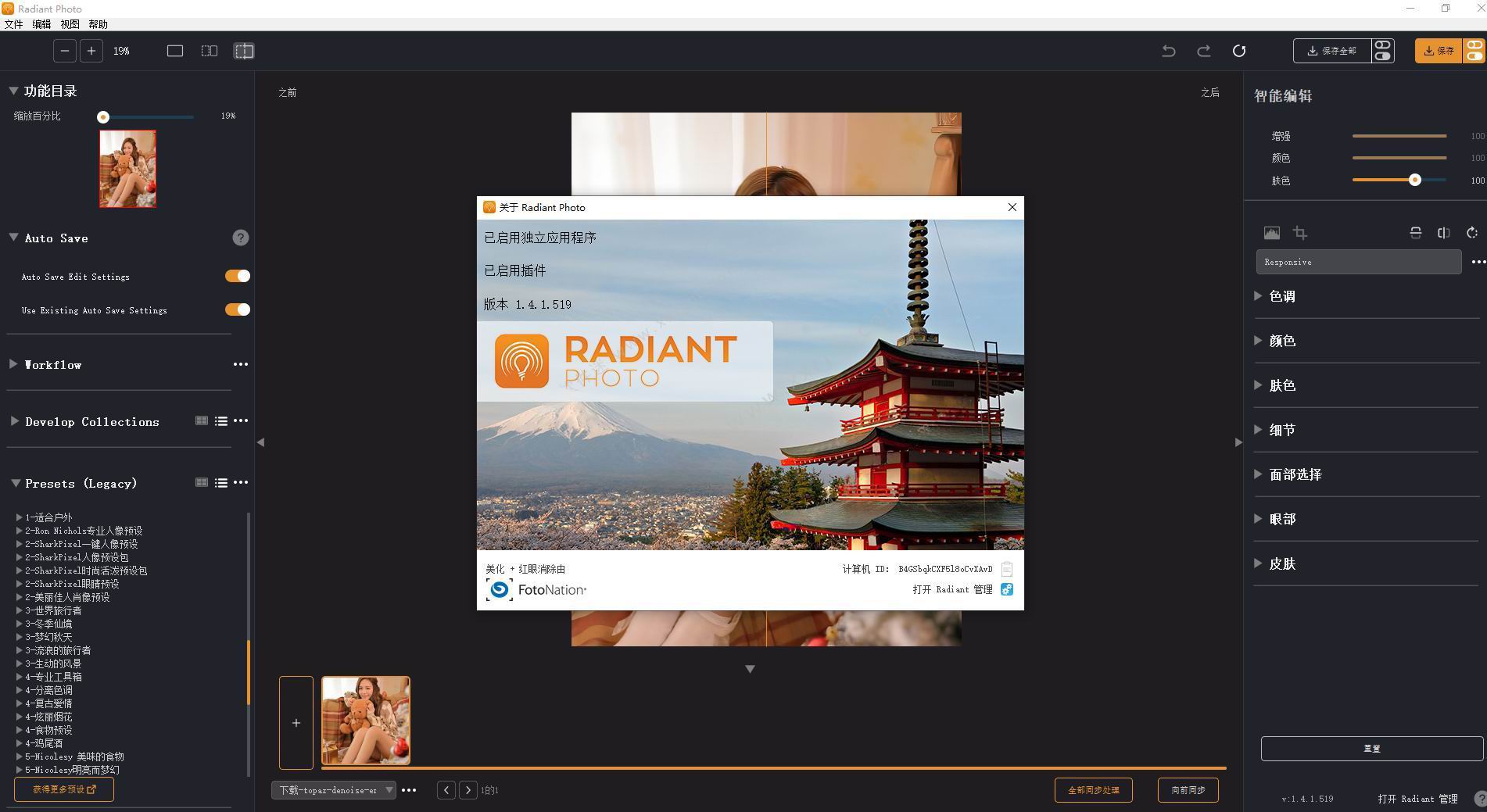Click the orange 保存 button

pos(1439,51)
